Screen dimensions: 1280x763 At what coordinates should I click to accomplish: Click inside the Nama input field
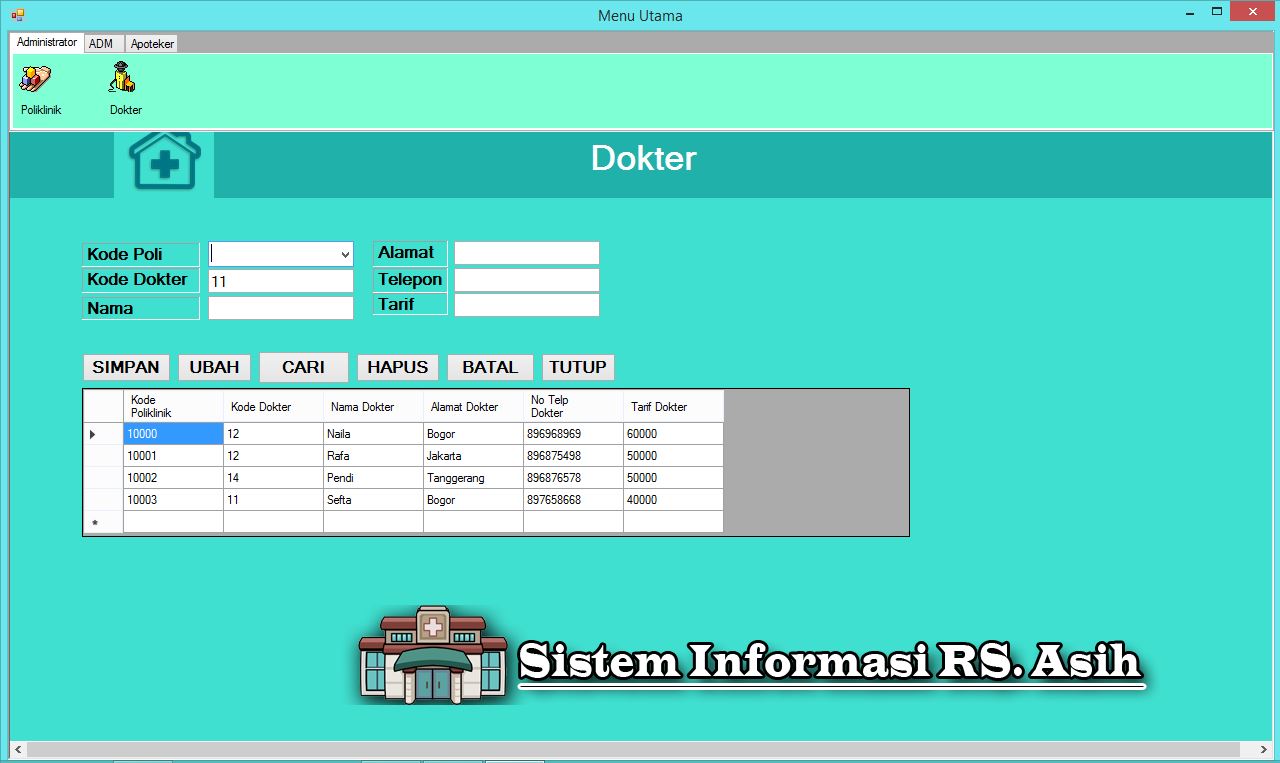(x=280, y=307)
